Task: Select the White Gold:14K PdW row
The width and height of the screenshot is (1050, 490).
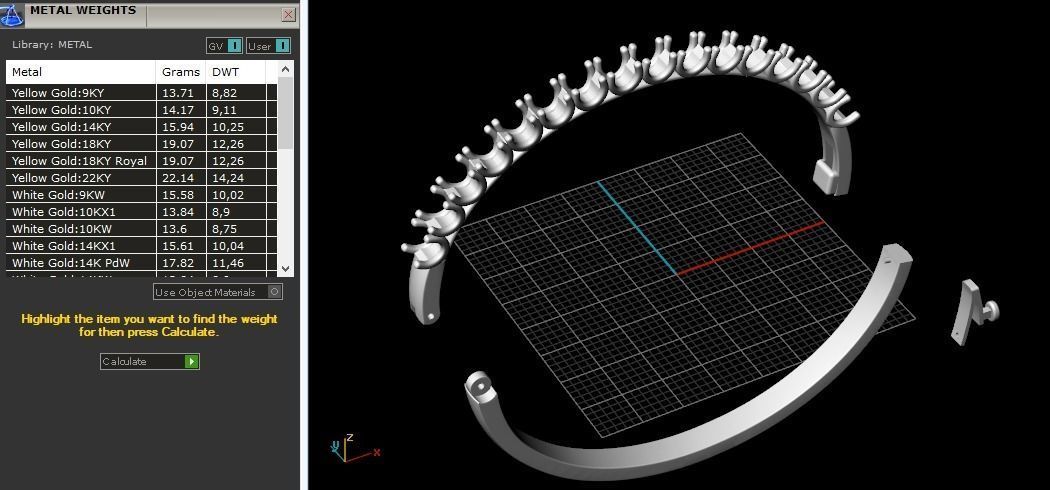Action: (141, 263)
